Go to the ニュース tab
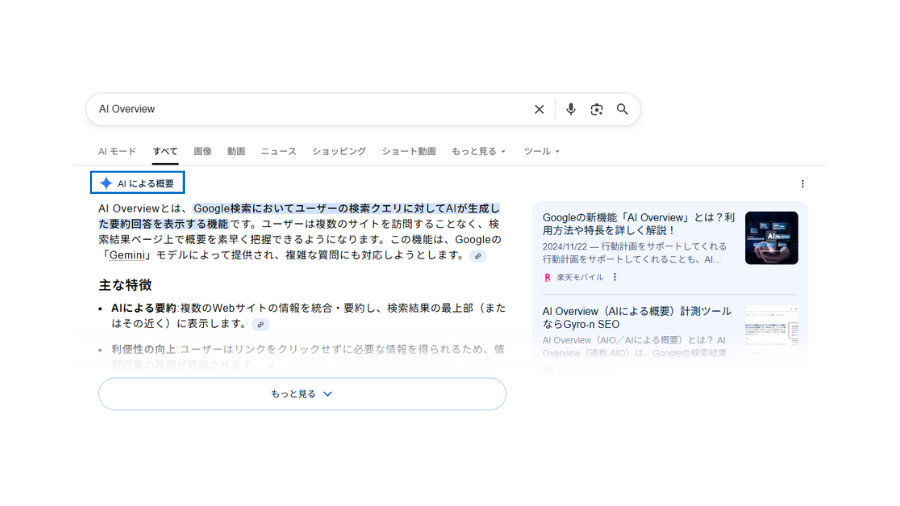The height and width of the screenshot is (506, 900). [278, 152]
